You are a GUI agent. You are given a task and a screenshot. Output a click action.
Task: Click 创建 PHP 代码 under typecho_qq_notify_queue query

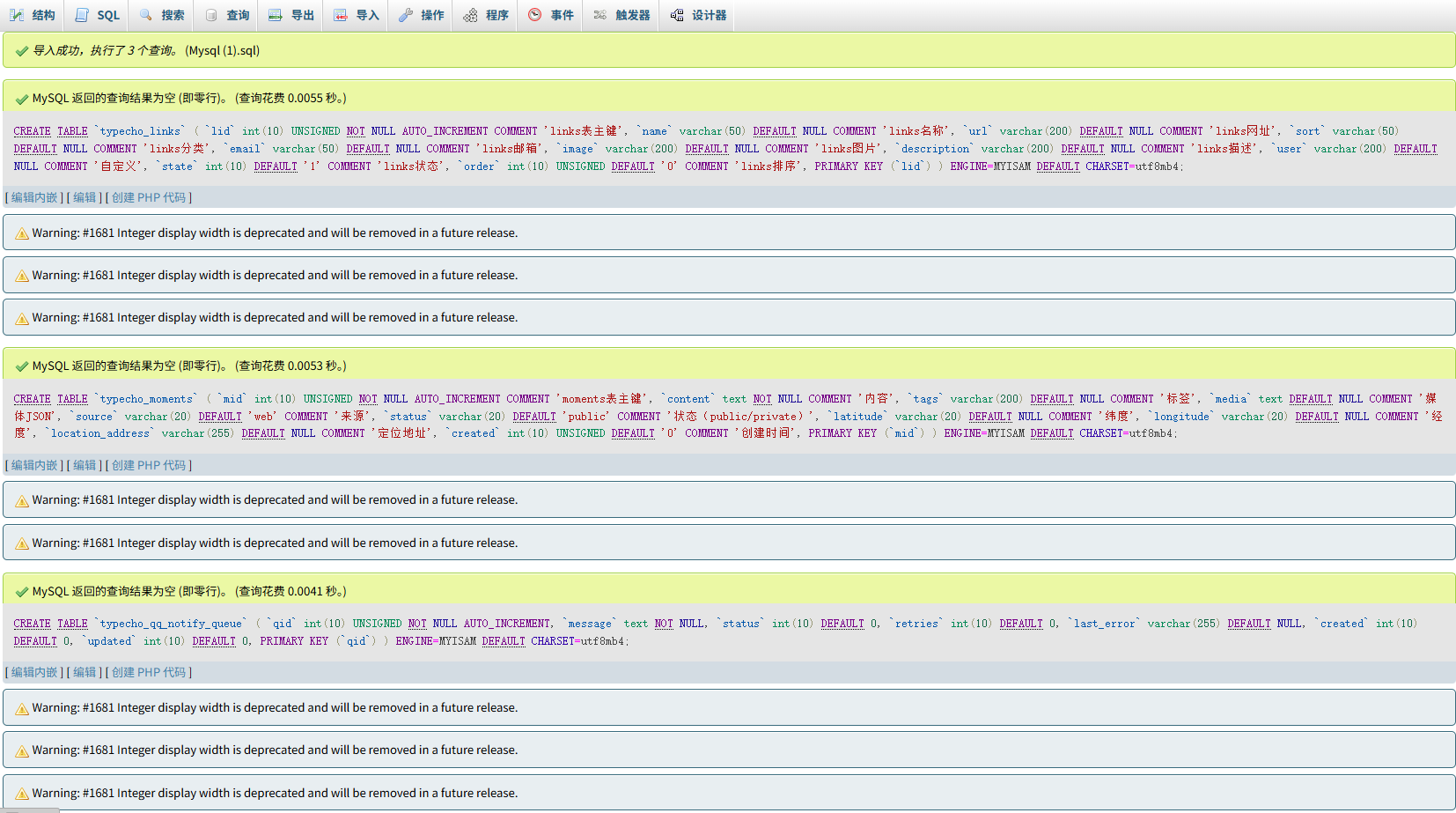tap(149, 672)
